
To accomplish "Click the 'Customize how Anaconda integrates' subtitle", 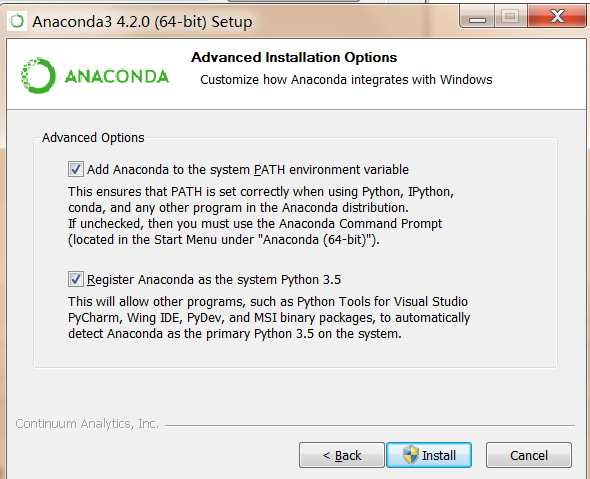I will click(346, 80).
